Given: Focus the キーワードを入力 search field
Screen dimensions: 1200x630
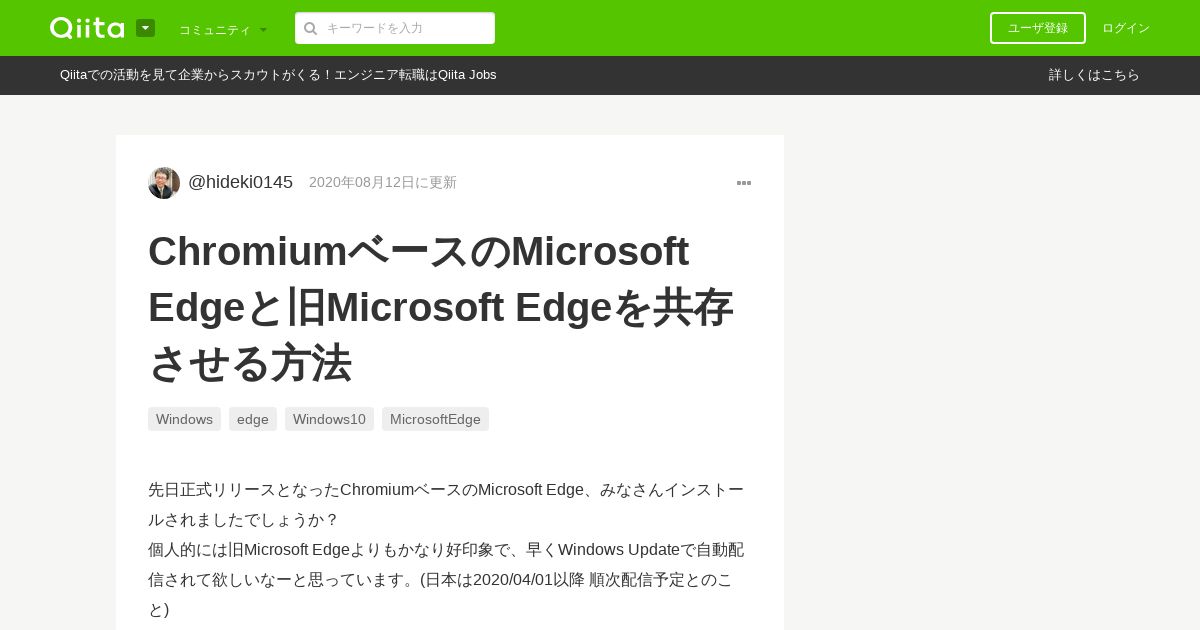Looking at the screenshot, I should [x=395, y=28].
